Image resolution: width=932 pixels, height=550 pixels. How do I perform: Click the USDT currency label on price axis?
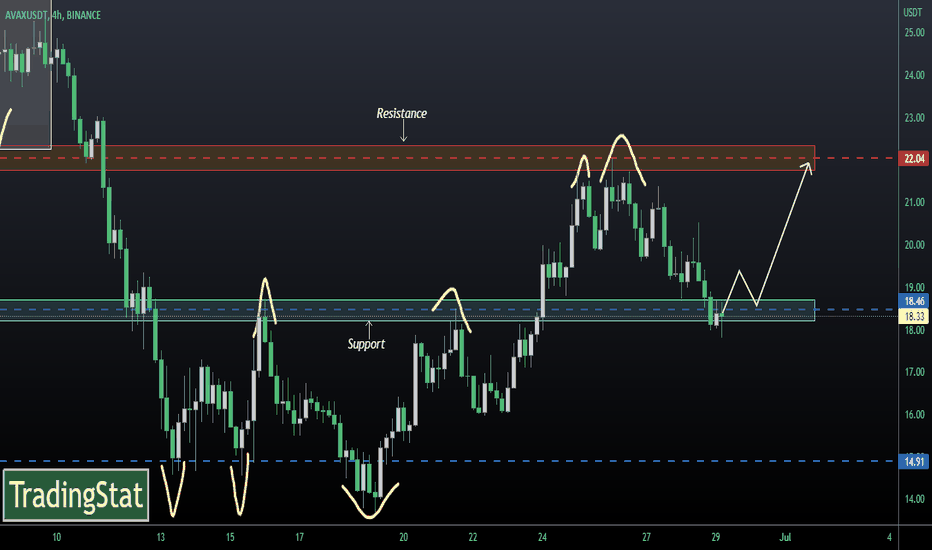[913, 12]
